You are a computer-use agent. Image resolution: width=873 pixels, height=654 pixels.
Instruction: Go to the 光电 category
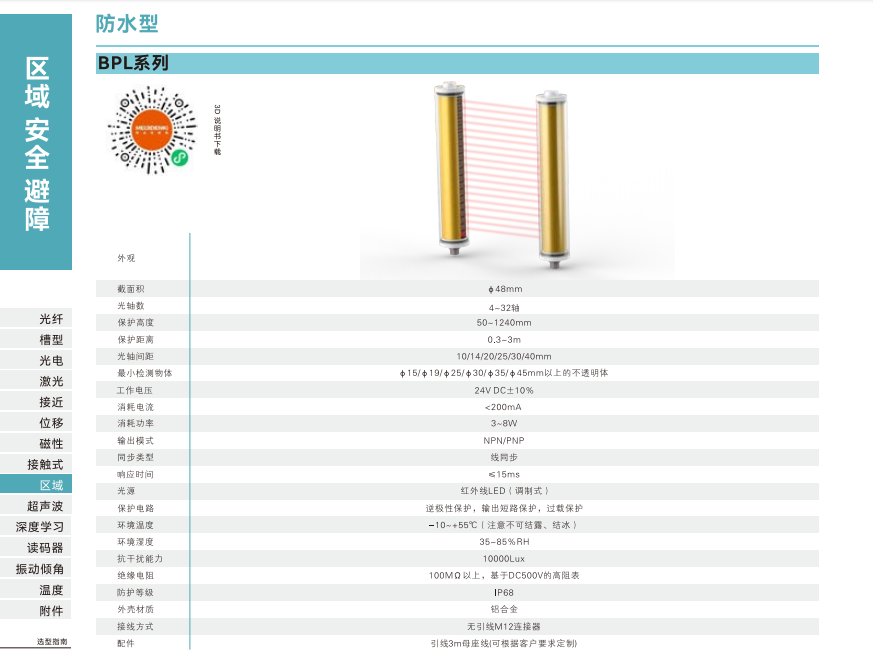(51, 361)
